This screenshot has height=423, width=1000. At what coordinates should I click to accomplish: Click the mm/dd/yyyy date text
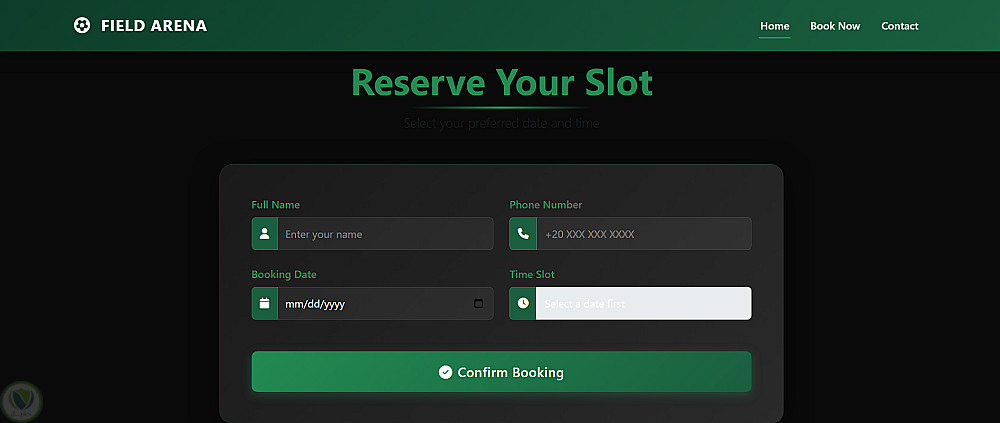pos(315,304)
